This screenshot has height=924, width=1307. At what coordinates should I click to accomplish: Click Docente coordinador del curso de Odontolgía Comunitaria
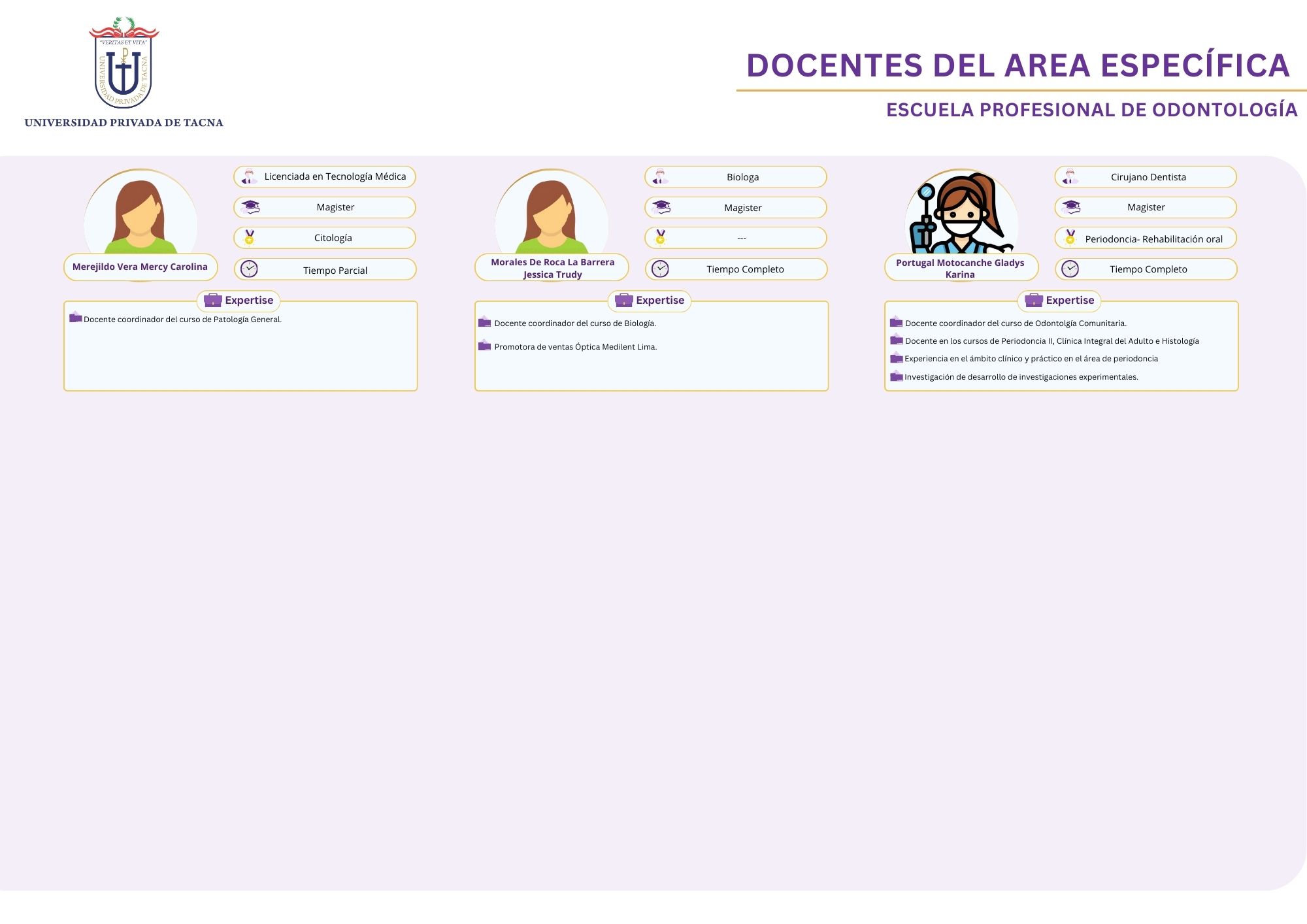(x=1016, y=323)
